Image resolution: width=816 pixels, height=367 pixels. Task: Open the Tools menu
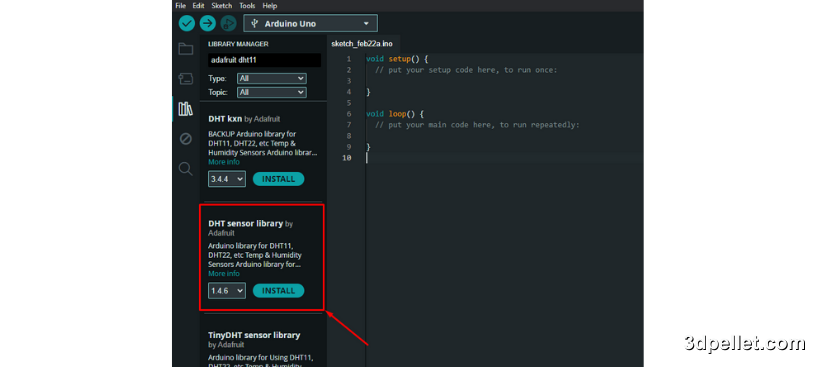pyautogui.click(x=247, y=6)
